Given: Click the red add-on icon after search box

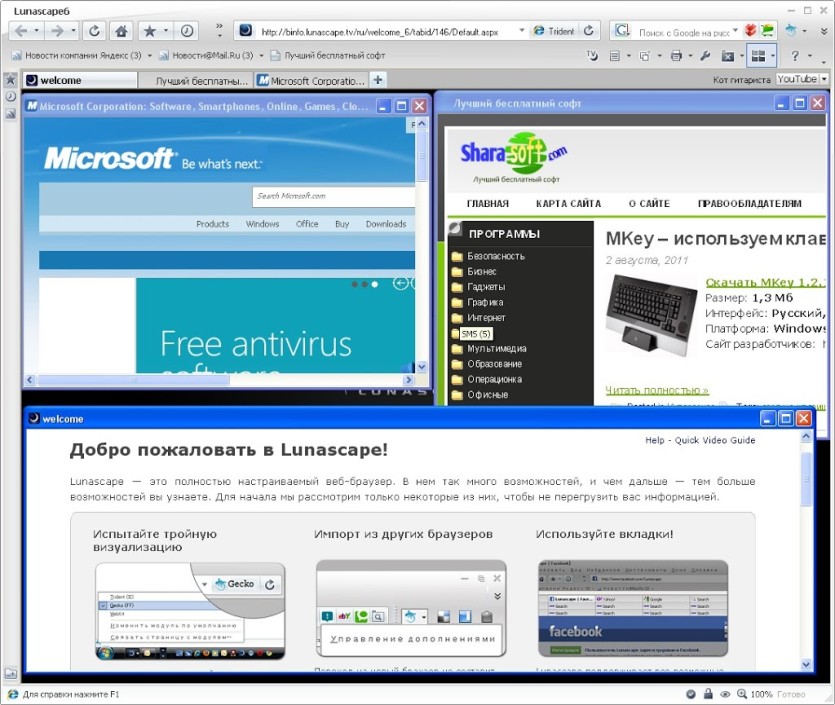Looking at the screenshot, I should 750,30.
